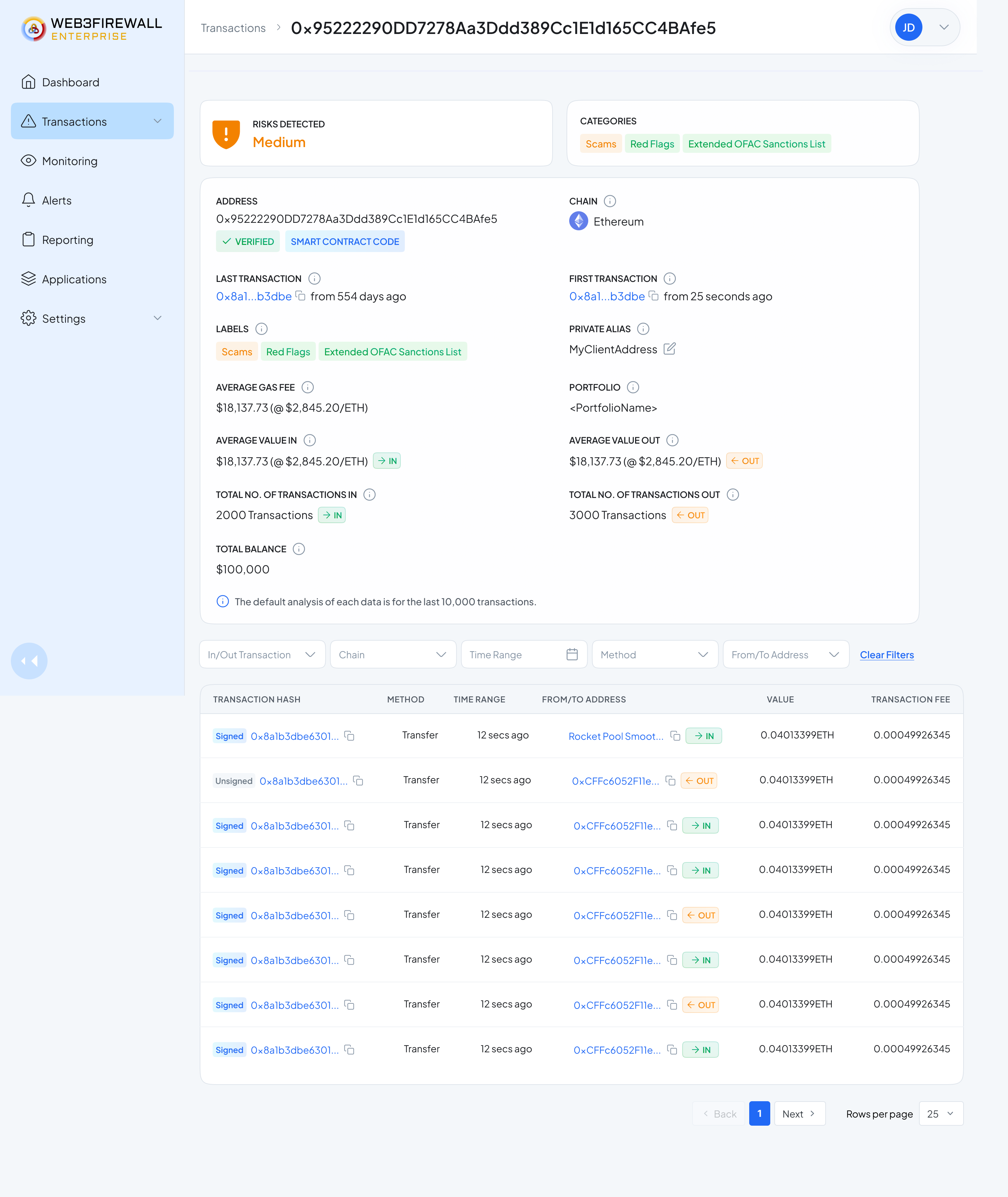
Task: Copy the Rocket Pool Smoot... address
Action: point(676,735)
